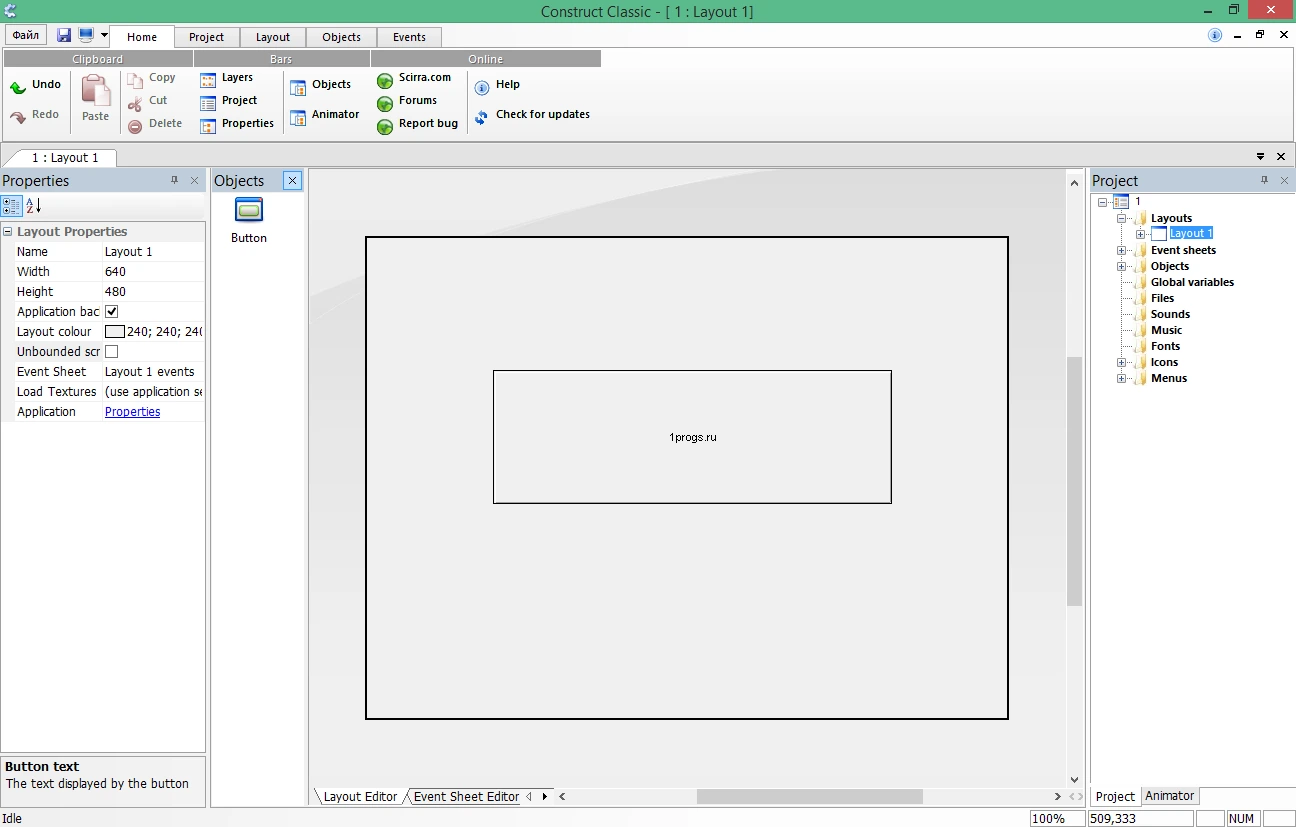Open the Application Properties link

132,412
